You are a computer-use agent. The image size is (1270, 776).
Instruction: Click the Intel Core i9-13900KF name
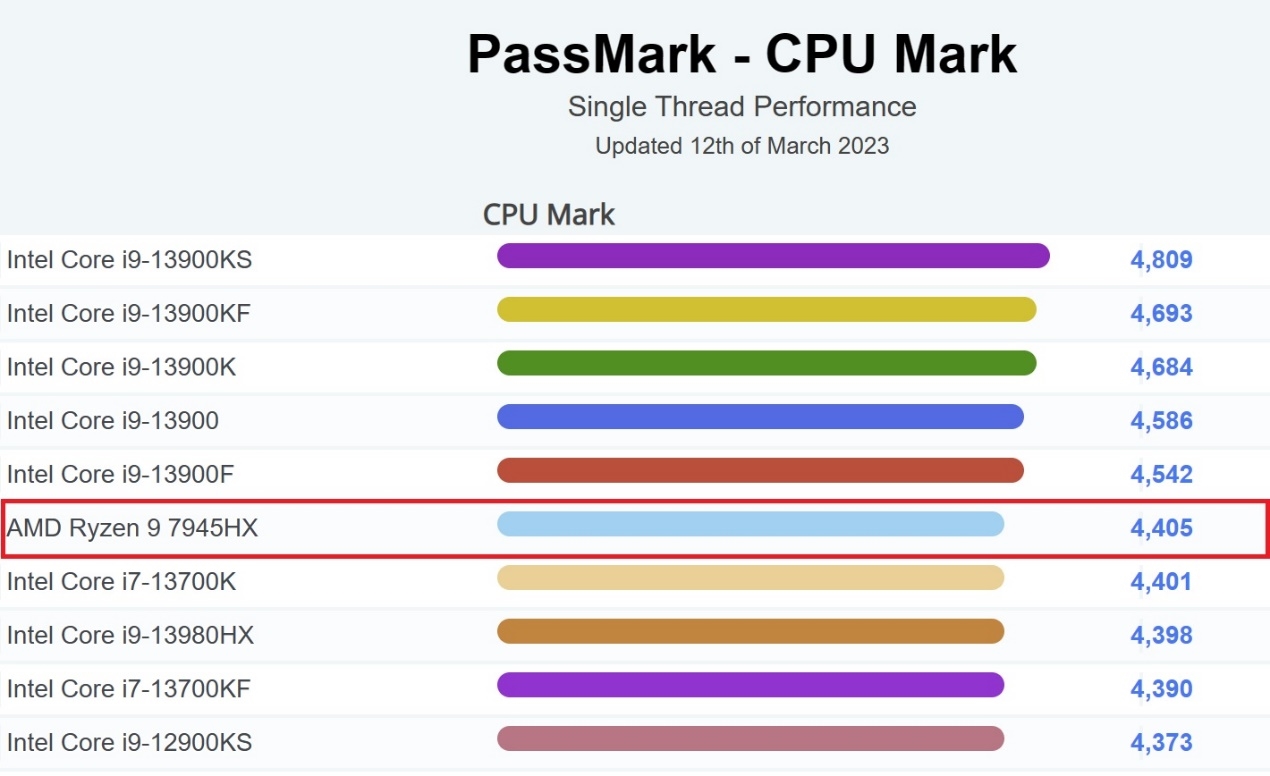click(x=128, y=314)
